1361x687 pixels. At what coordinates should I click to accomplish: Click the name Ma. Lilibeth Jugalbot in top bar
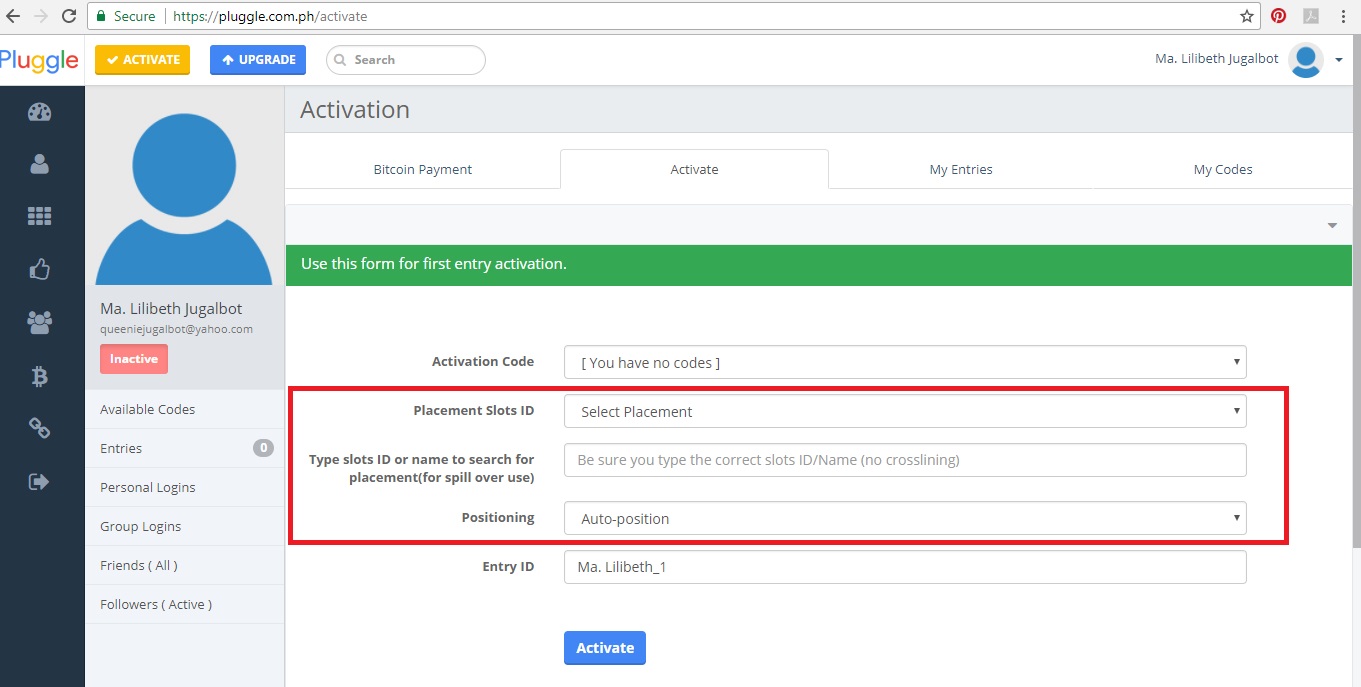1216,59
